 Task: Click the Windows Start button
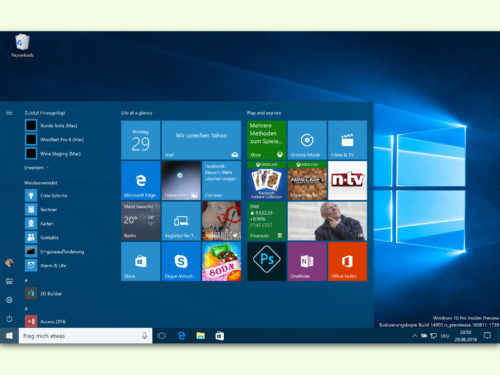[9, 336]
